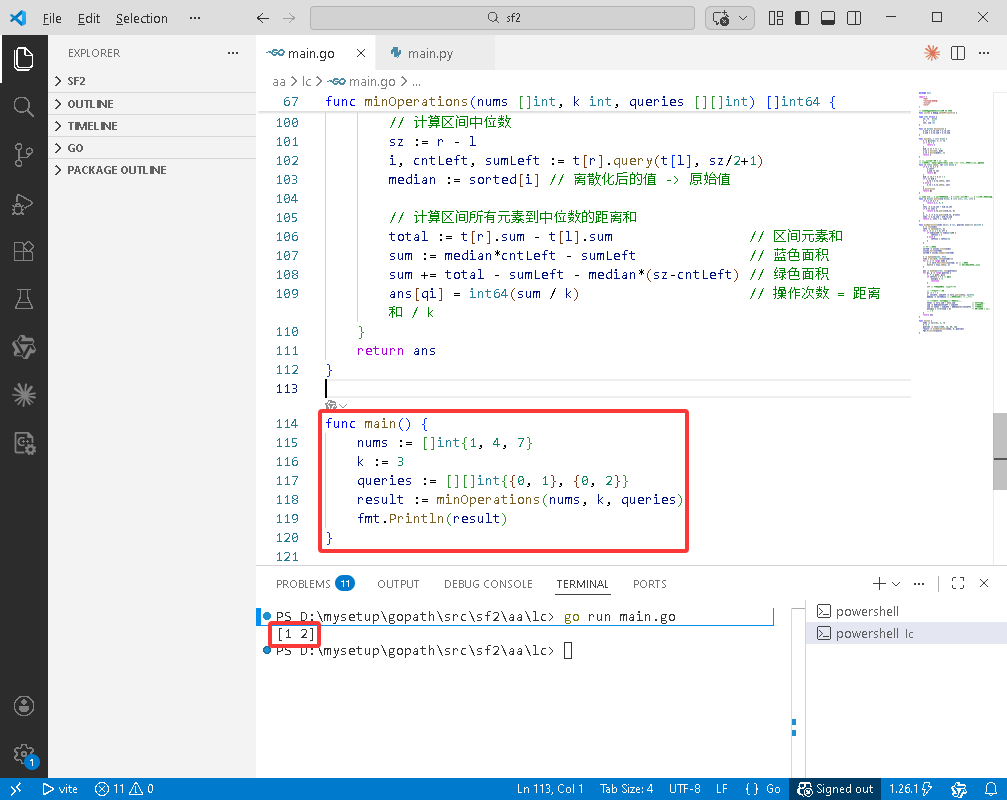Open the Selection menu
1007x800 pixels.
tap(142, 18)
